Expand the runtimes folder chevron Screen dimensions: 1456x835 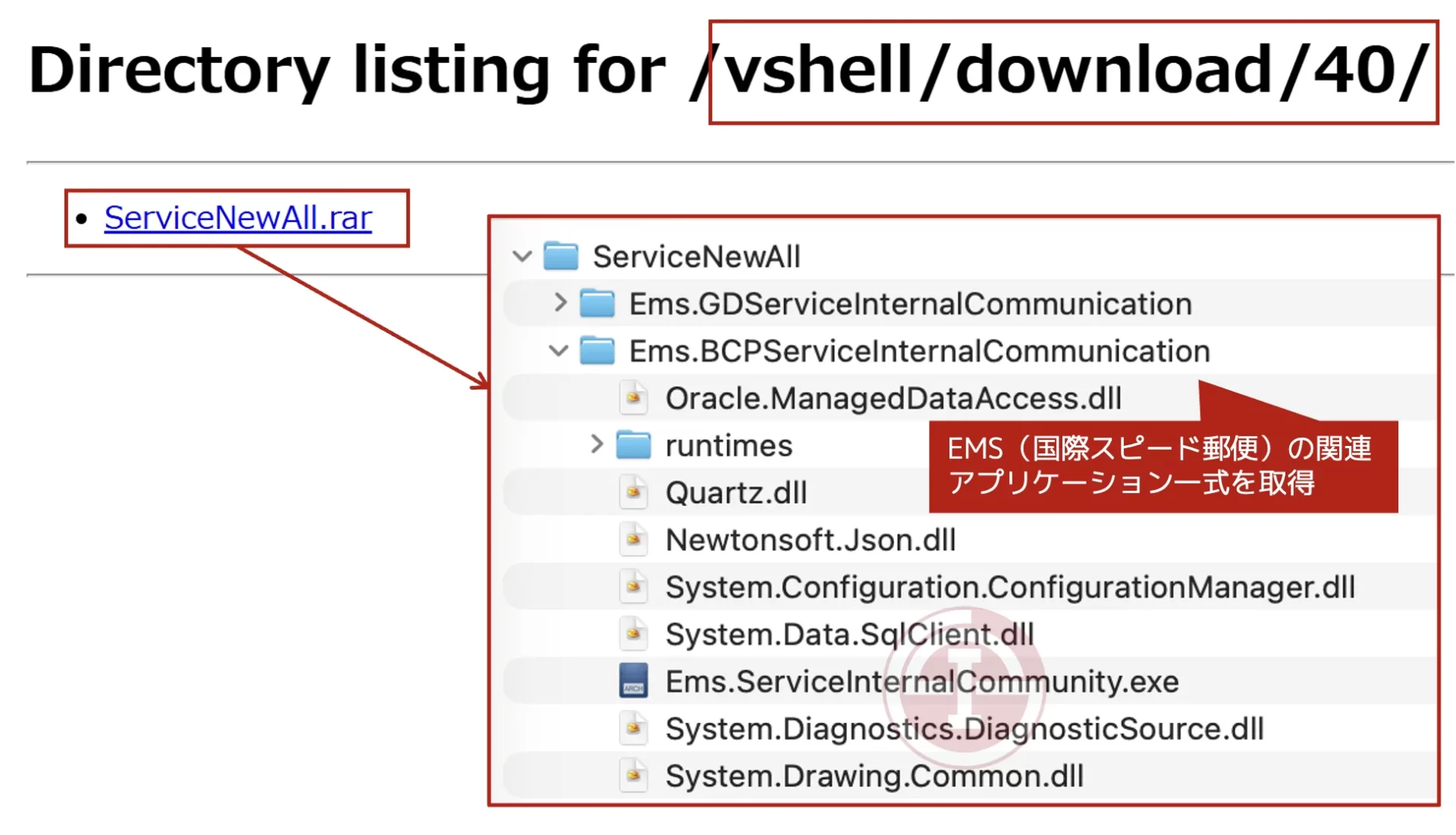[x=596, y=445]
